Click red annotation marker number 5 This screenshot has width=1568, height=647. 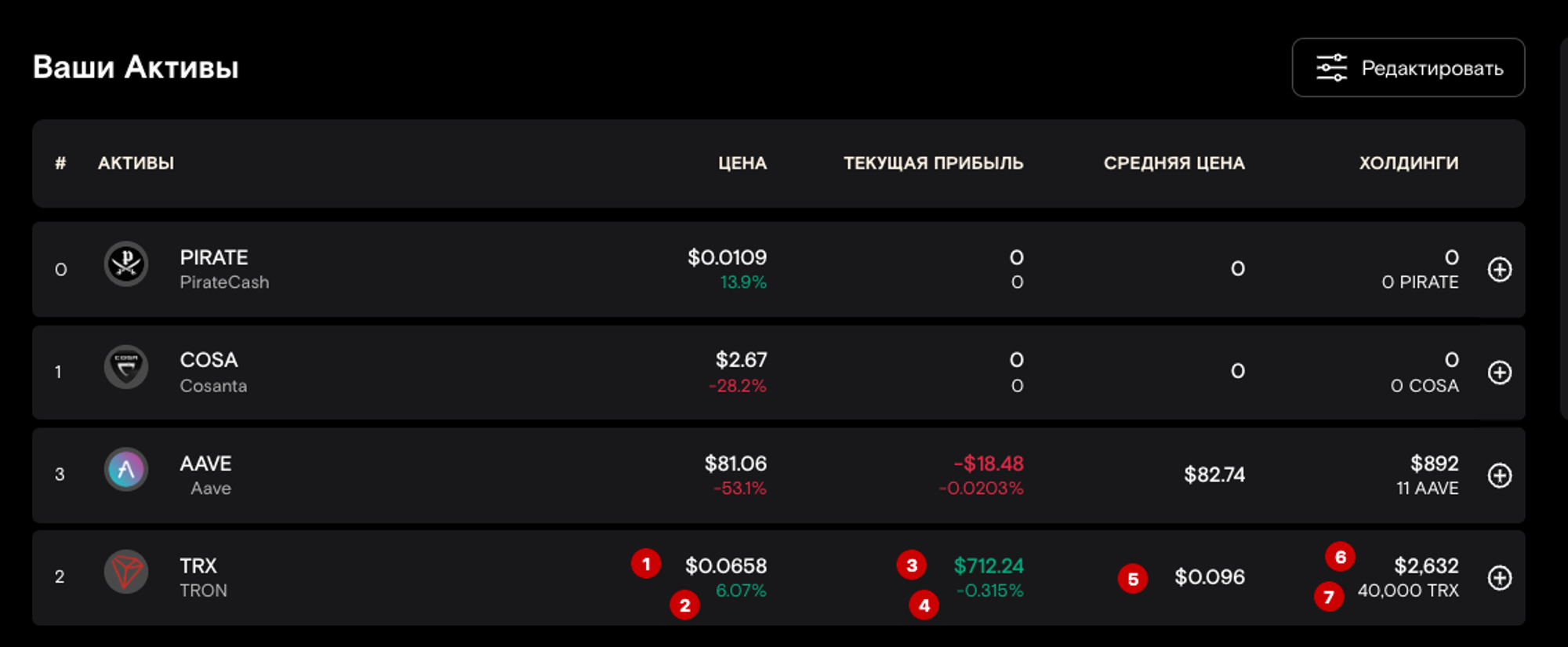[x=1133, y=580]
